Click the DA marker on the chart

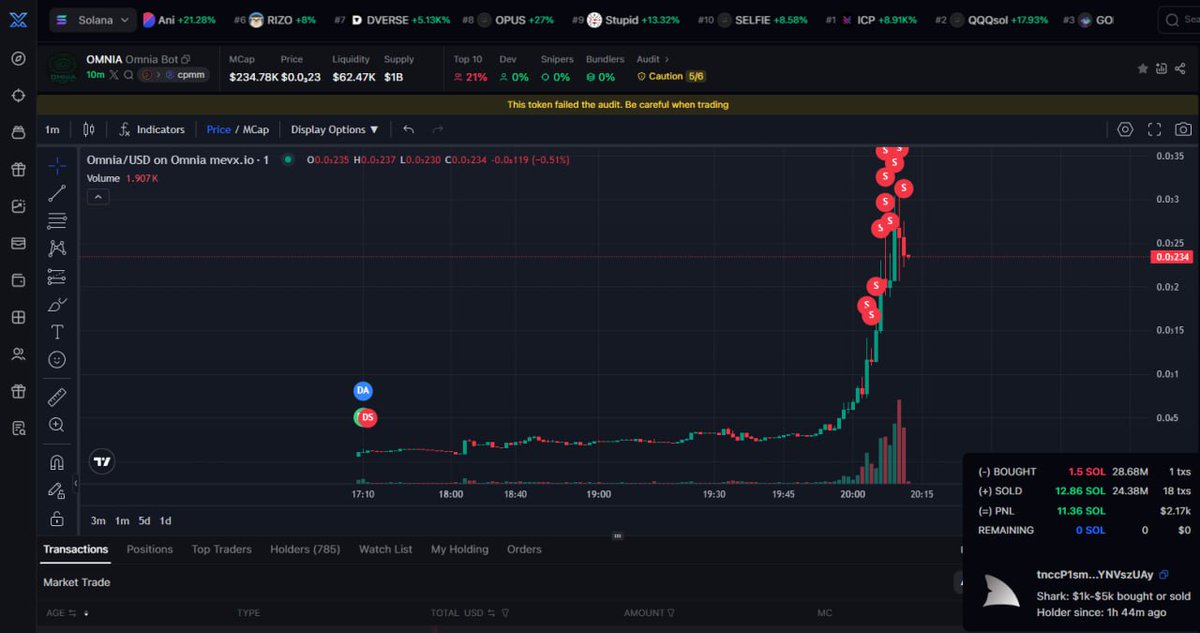click(363, 390)
